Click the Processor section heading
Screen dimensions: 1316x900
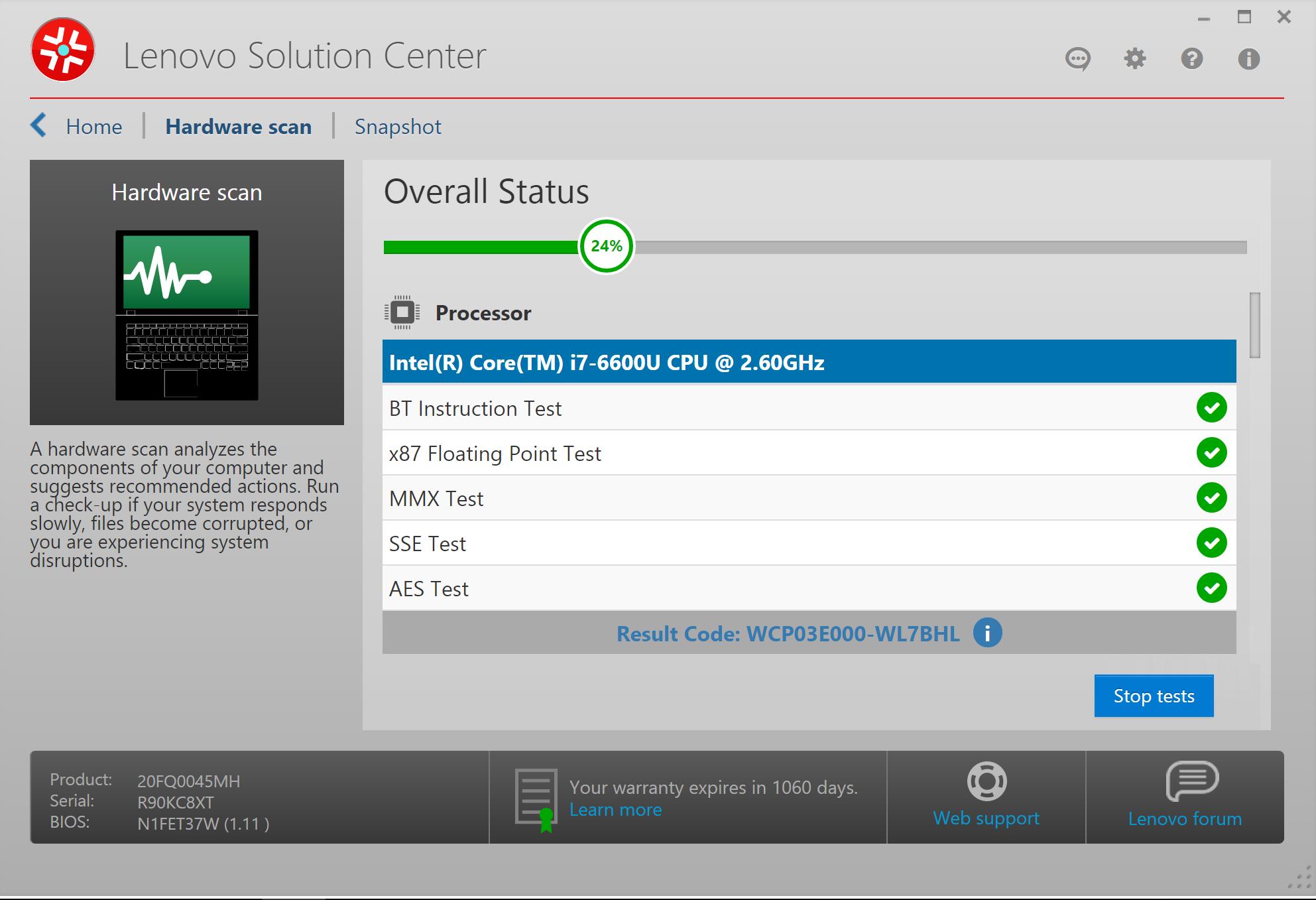483,313
